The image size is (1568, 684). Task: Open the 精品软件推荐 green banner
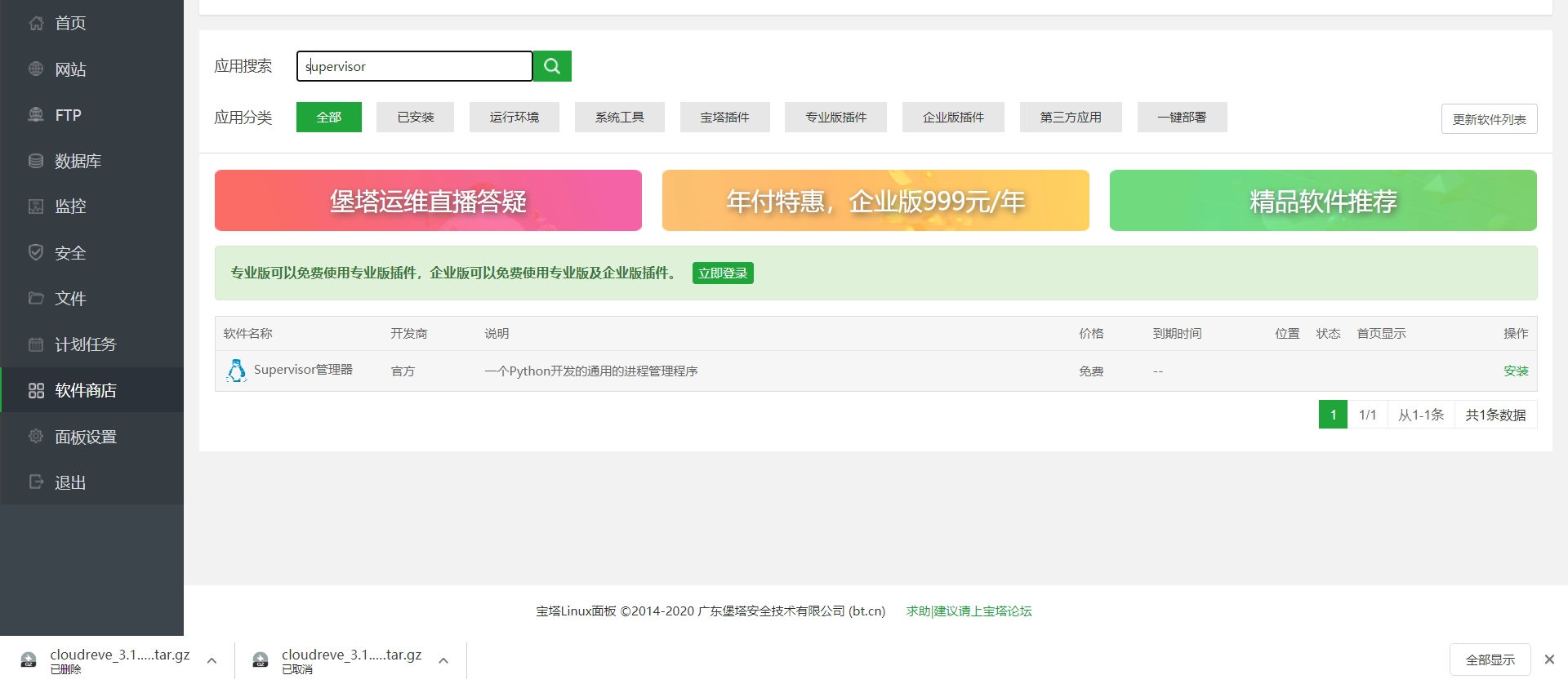[x=1322, y=201]
